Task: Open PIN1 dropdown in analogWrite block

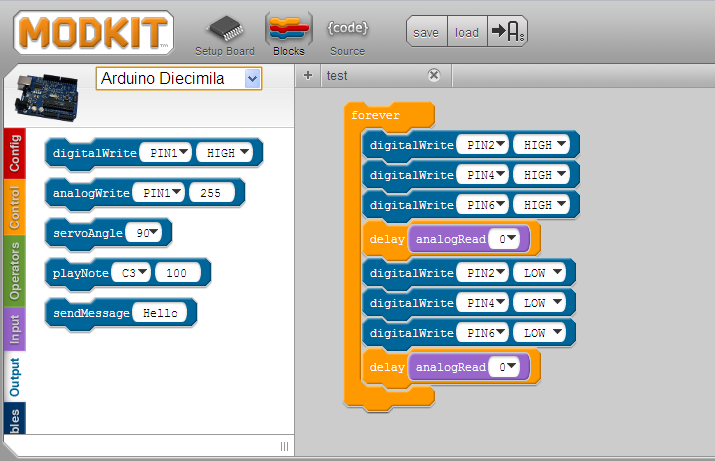Action: click(x=159, y=193)
